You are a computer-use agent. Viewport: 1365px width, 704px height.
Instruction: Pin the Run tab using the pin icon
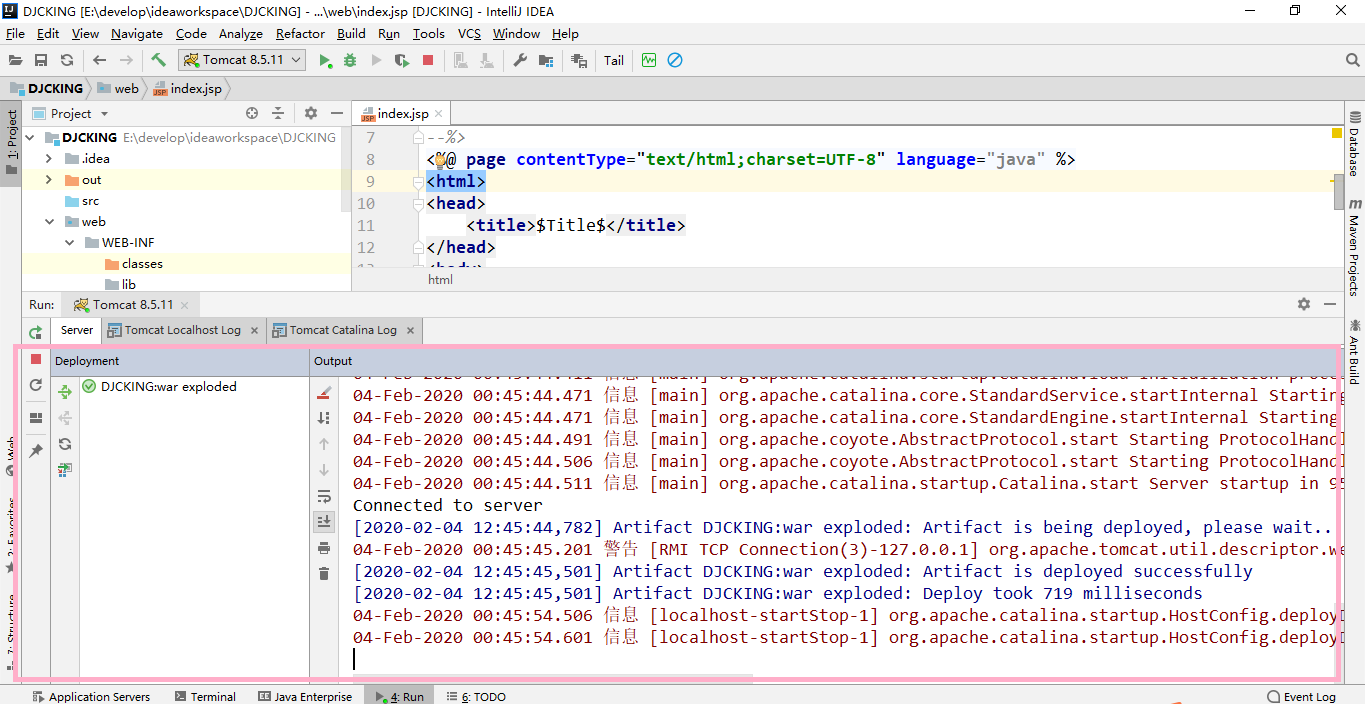tap(36, 451)
